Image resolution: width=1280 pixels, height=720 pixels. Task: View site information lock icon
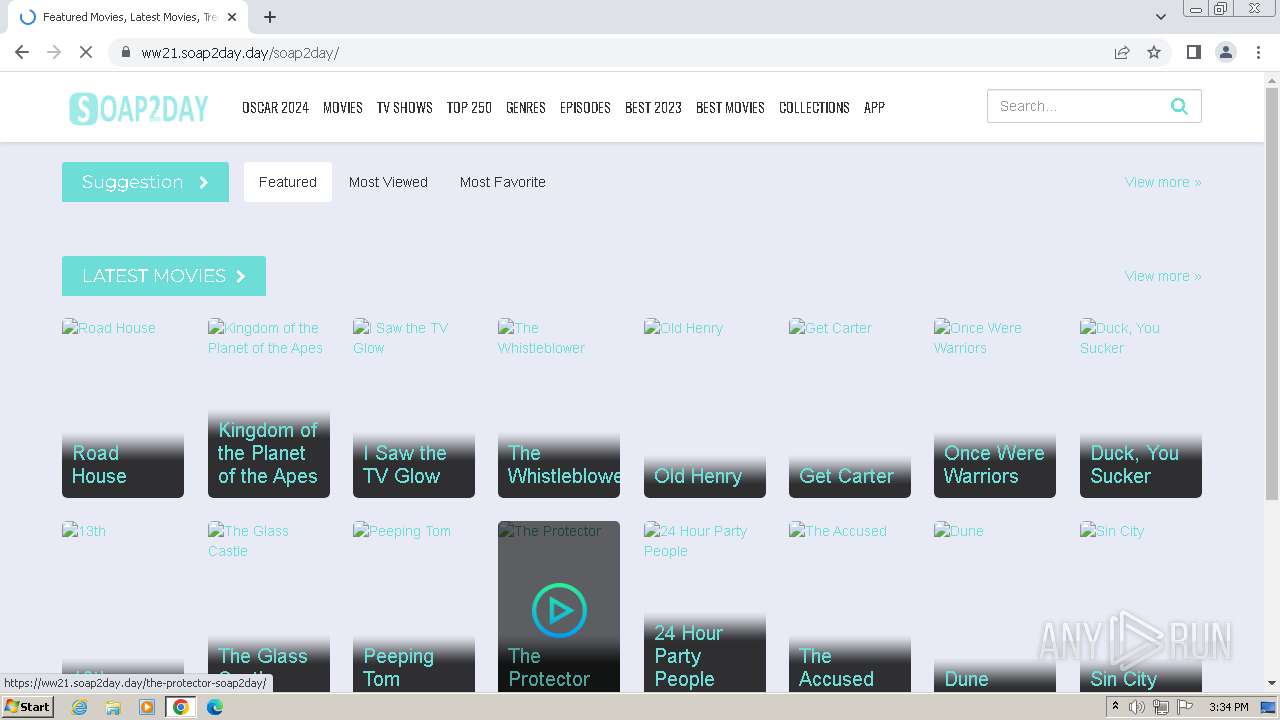pos(125,52)
